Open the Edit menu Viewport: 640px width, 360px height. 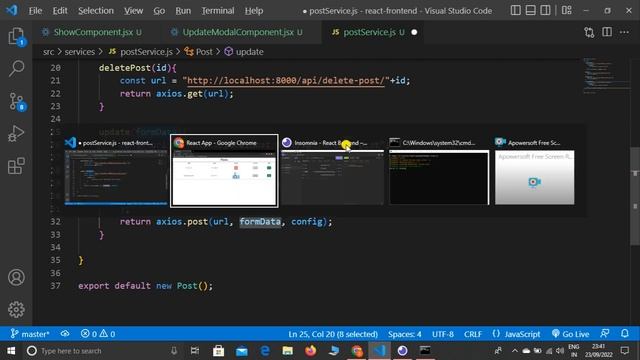pyautogui.click(x=60, y=11)
